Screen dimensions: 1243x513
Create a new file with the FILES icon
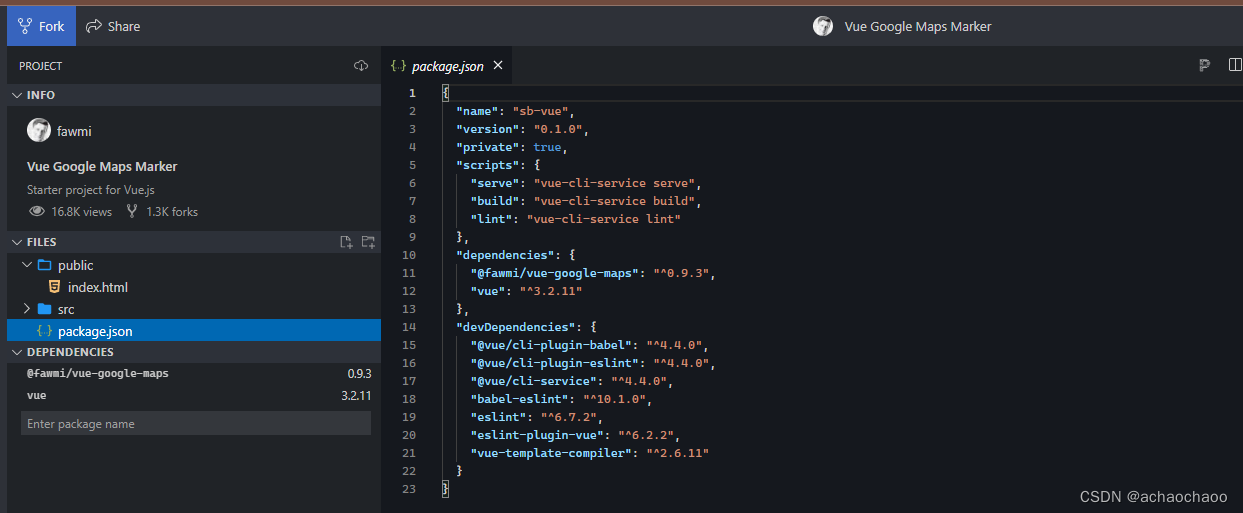pyautogui.click(x=346, y=242)
